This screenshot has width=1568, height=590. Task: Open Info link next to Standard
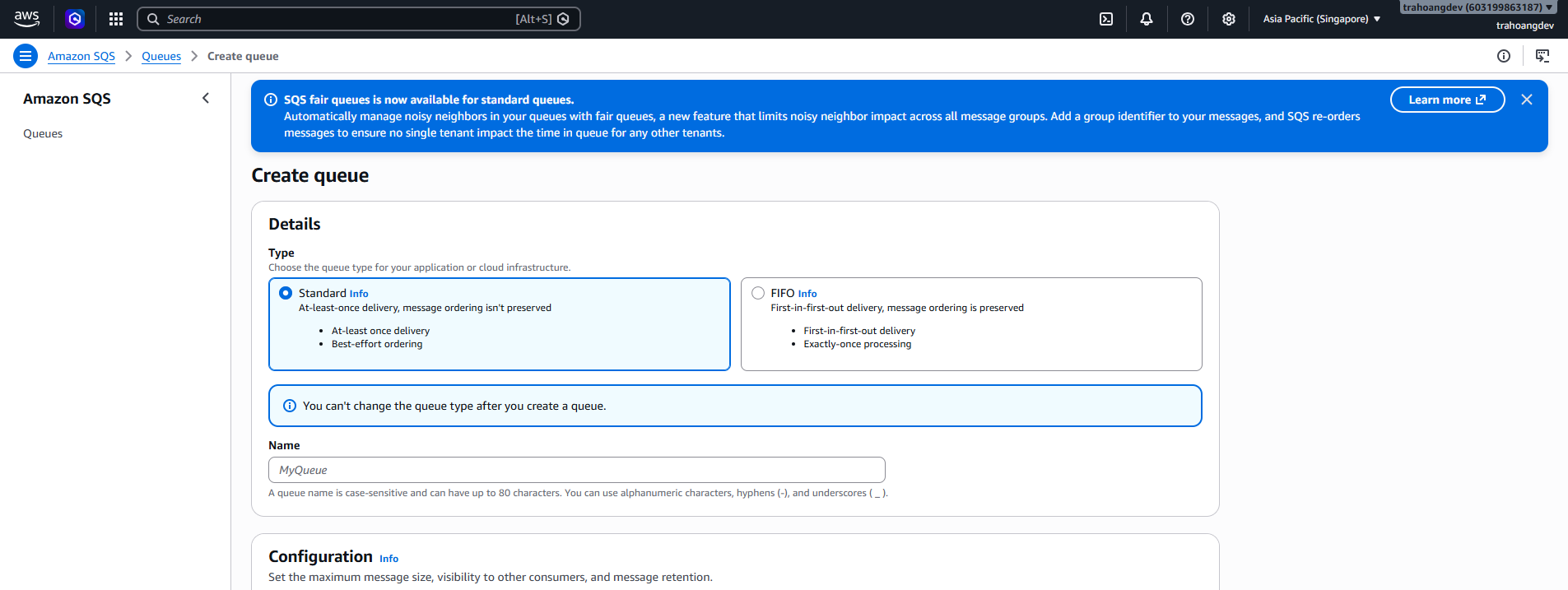[x=359, y=294]
